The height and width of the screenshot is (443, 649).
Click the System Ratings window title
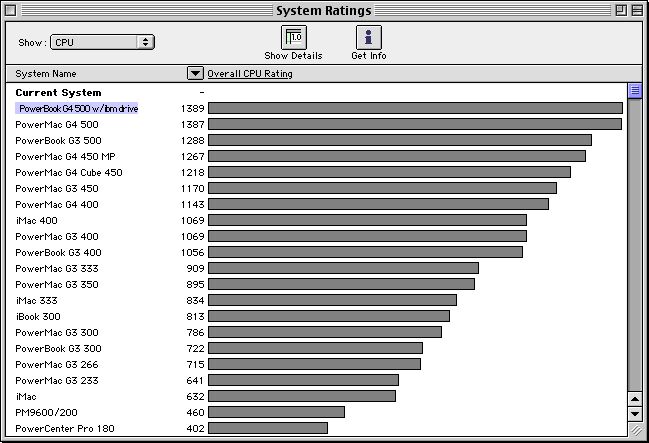[324, 11]
